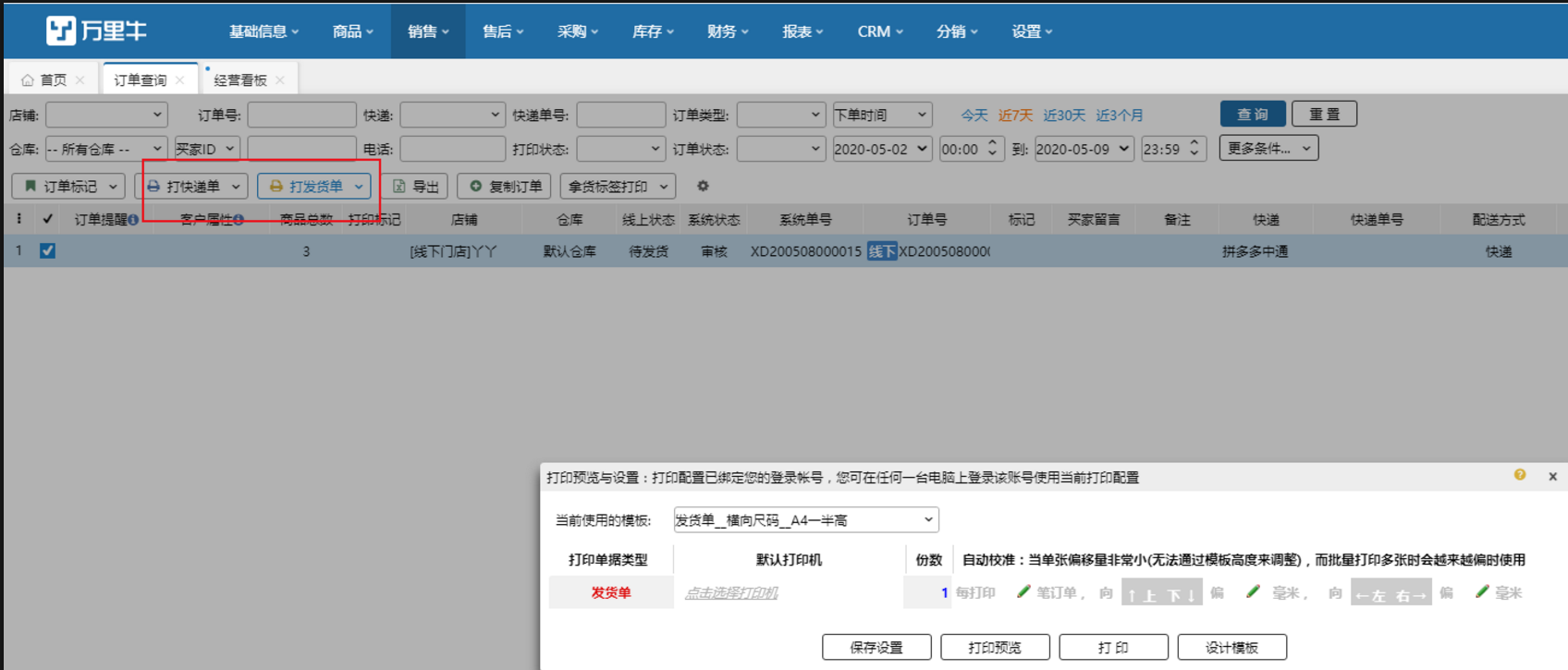Open the 设置 menu
1568x670 pixels.
click(x=1032, y=31)
